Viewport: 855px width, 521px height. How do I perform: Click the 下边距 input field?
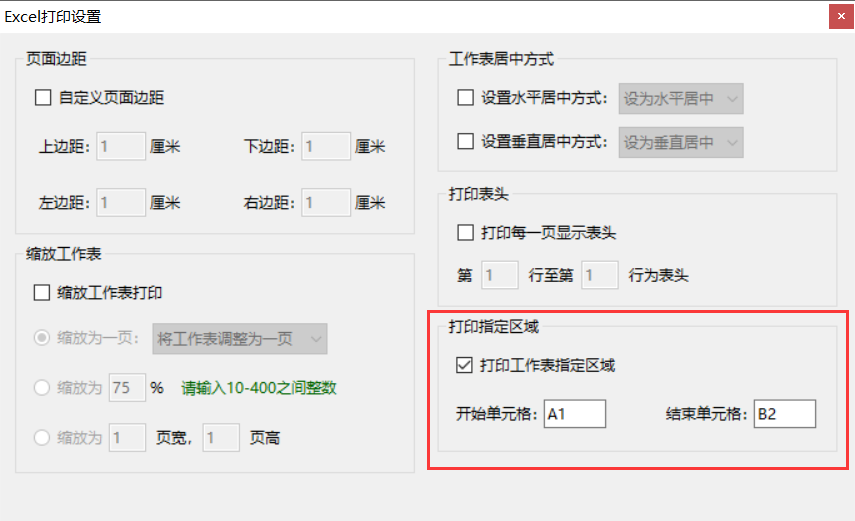pyautogui.click(x=326, y=146)
